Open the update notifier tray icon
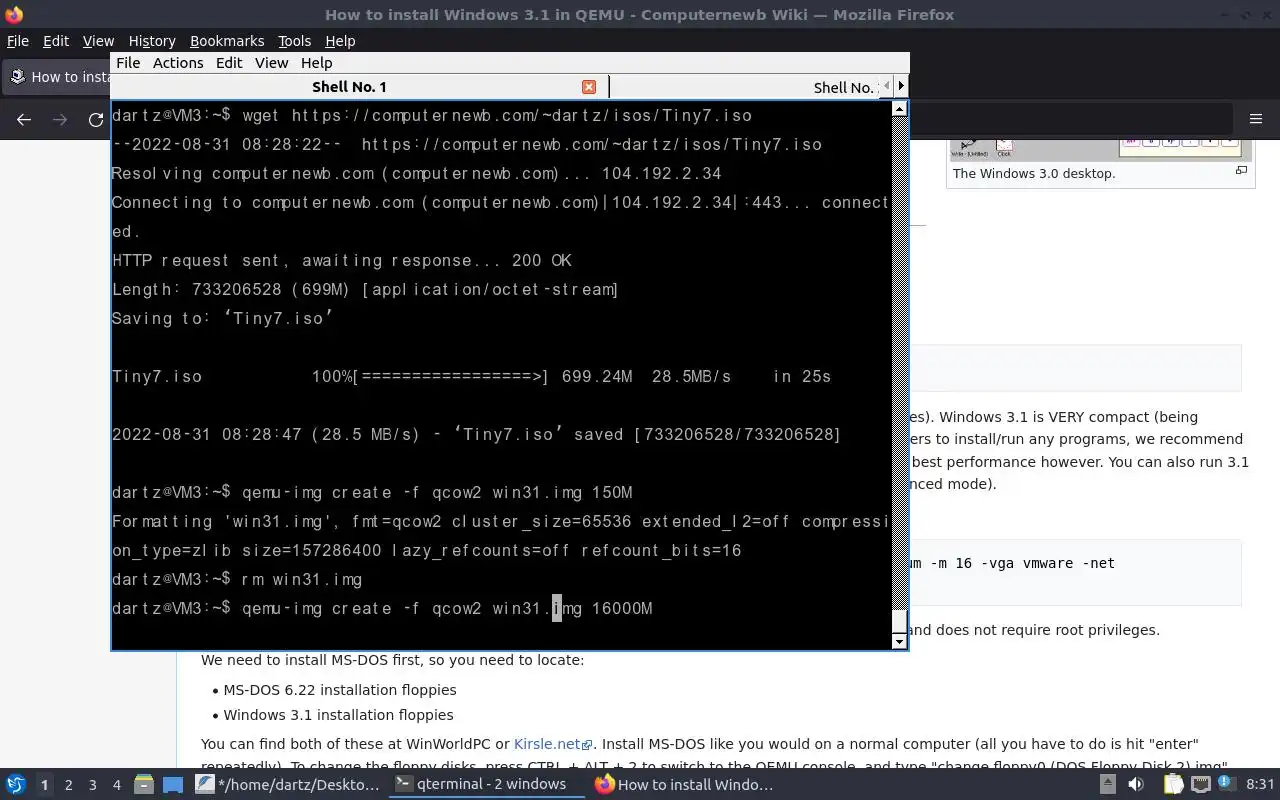Screen dimensions: 1280x800 (x=1226, y=784)
